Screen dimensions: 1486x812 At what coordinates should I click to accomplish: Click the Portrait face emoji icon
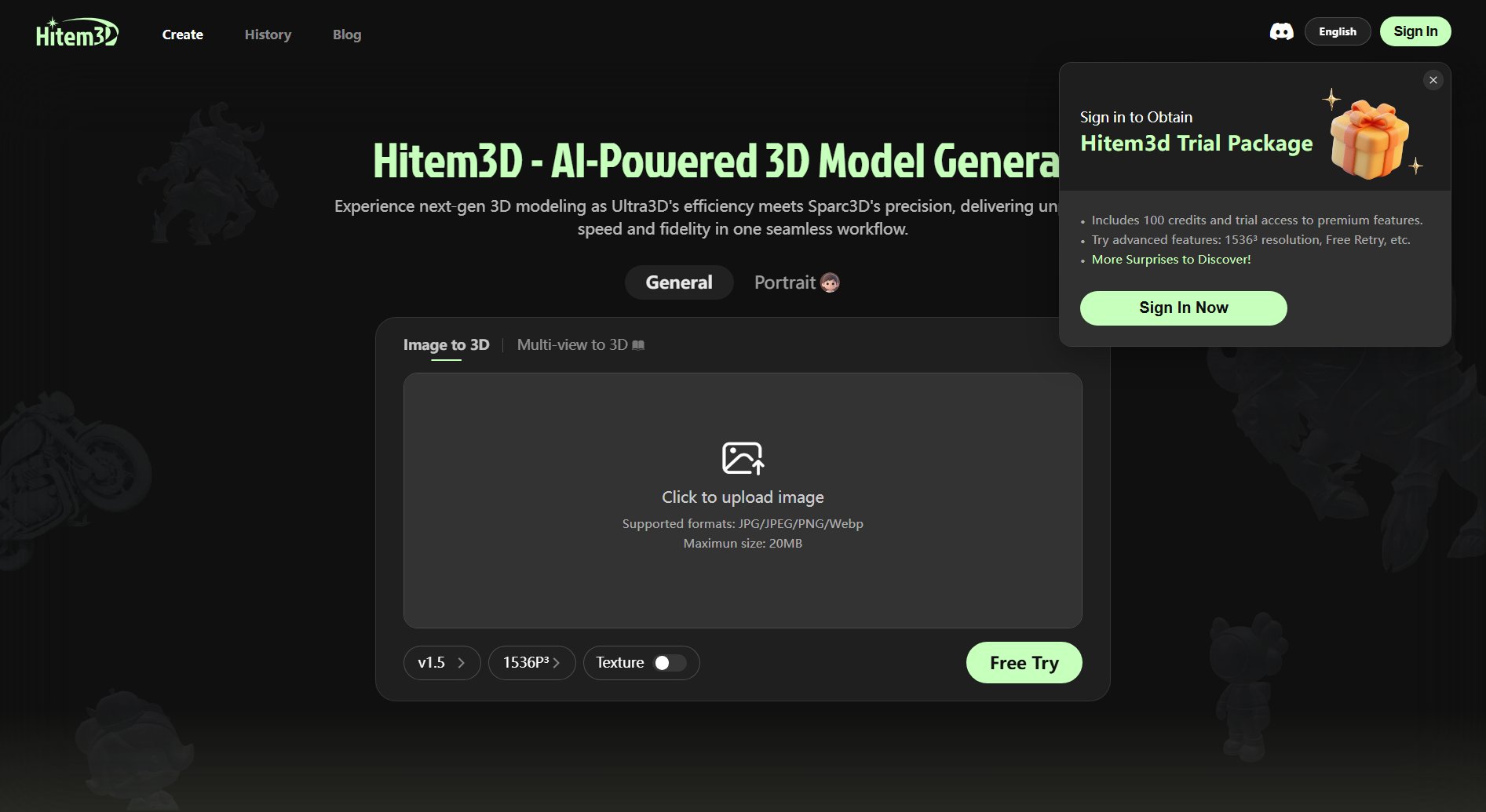830,282
